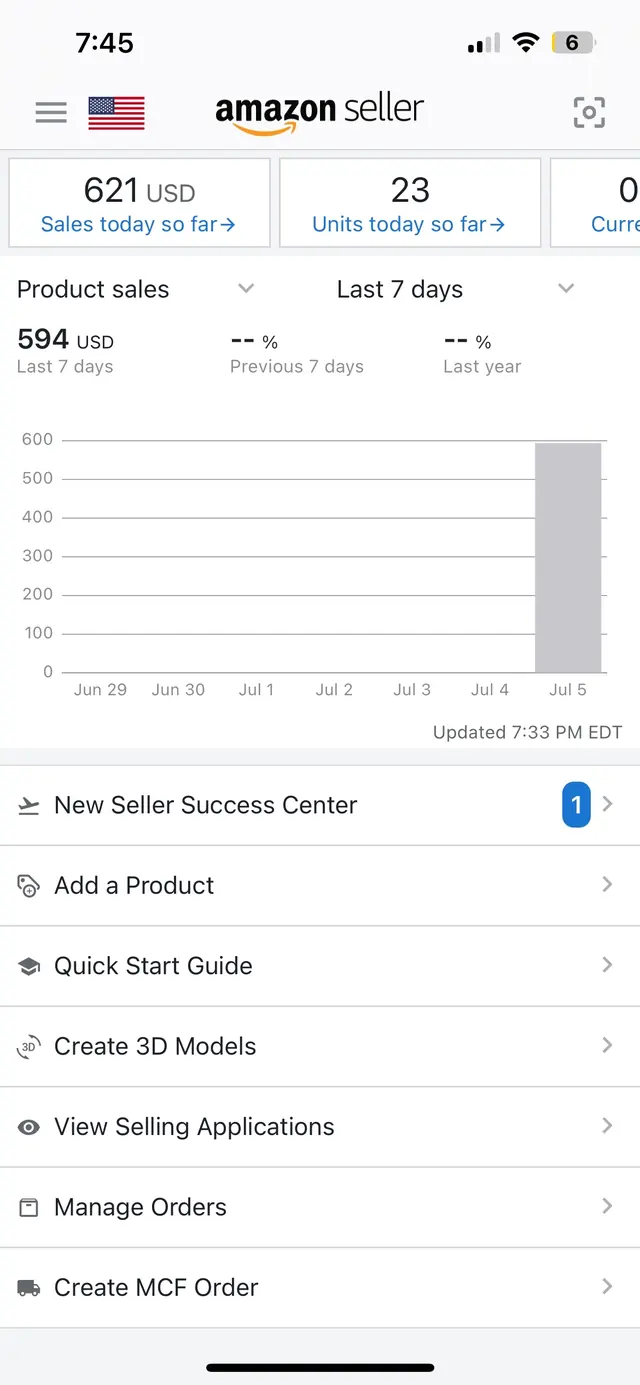Image resolution: width=640 pixels, height=1385 pixels.
Task: Tap the airplane icon beside New Seller Success Center
Action: pyautogui.click(x=29, y=806)
